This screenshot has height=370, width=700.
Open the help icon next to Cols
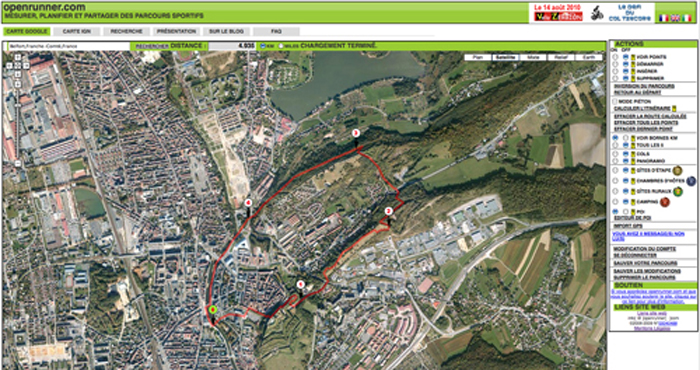[633, 154]
